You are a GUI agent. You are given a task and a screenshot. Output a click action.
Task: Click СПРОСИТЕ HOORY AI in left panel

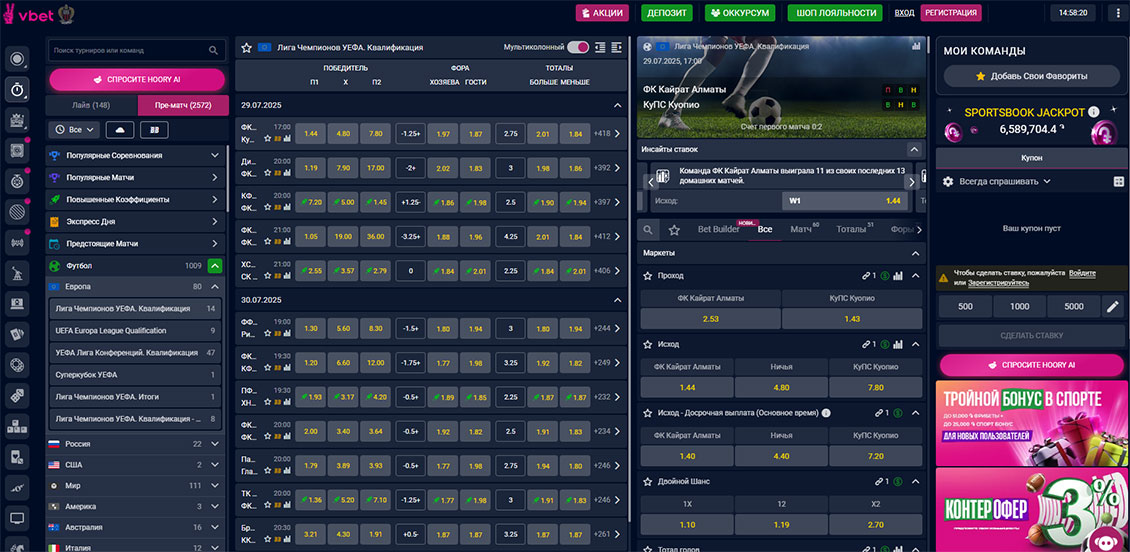point(137,80)
